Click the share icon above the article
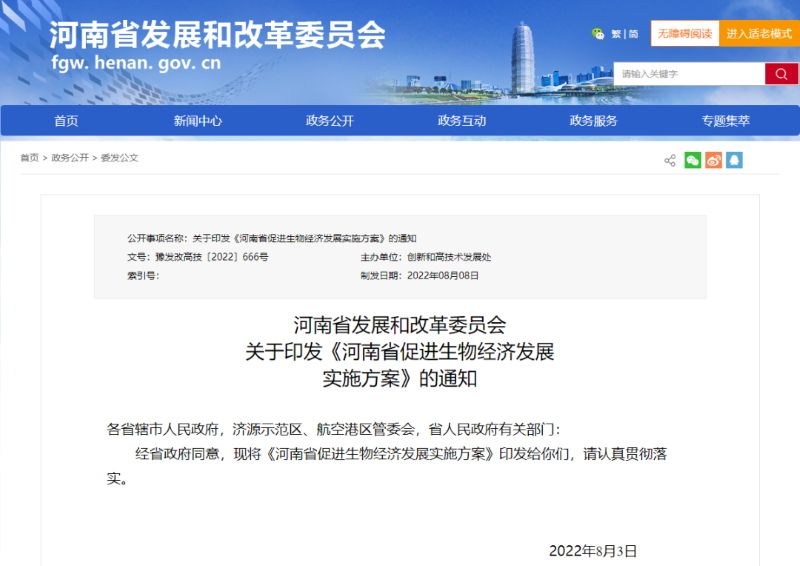This screenshot has width=800, height=566. coord(670,160)
